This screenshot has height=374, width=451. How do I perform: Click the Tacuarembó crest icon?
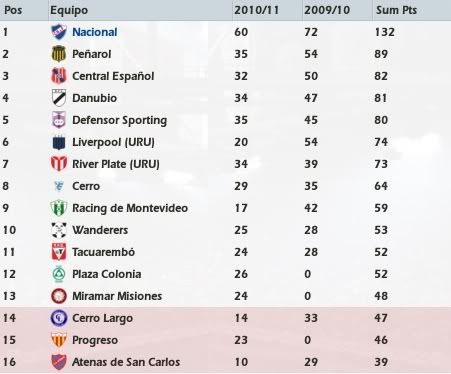(59, 252)
